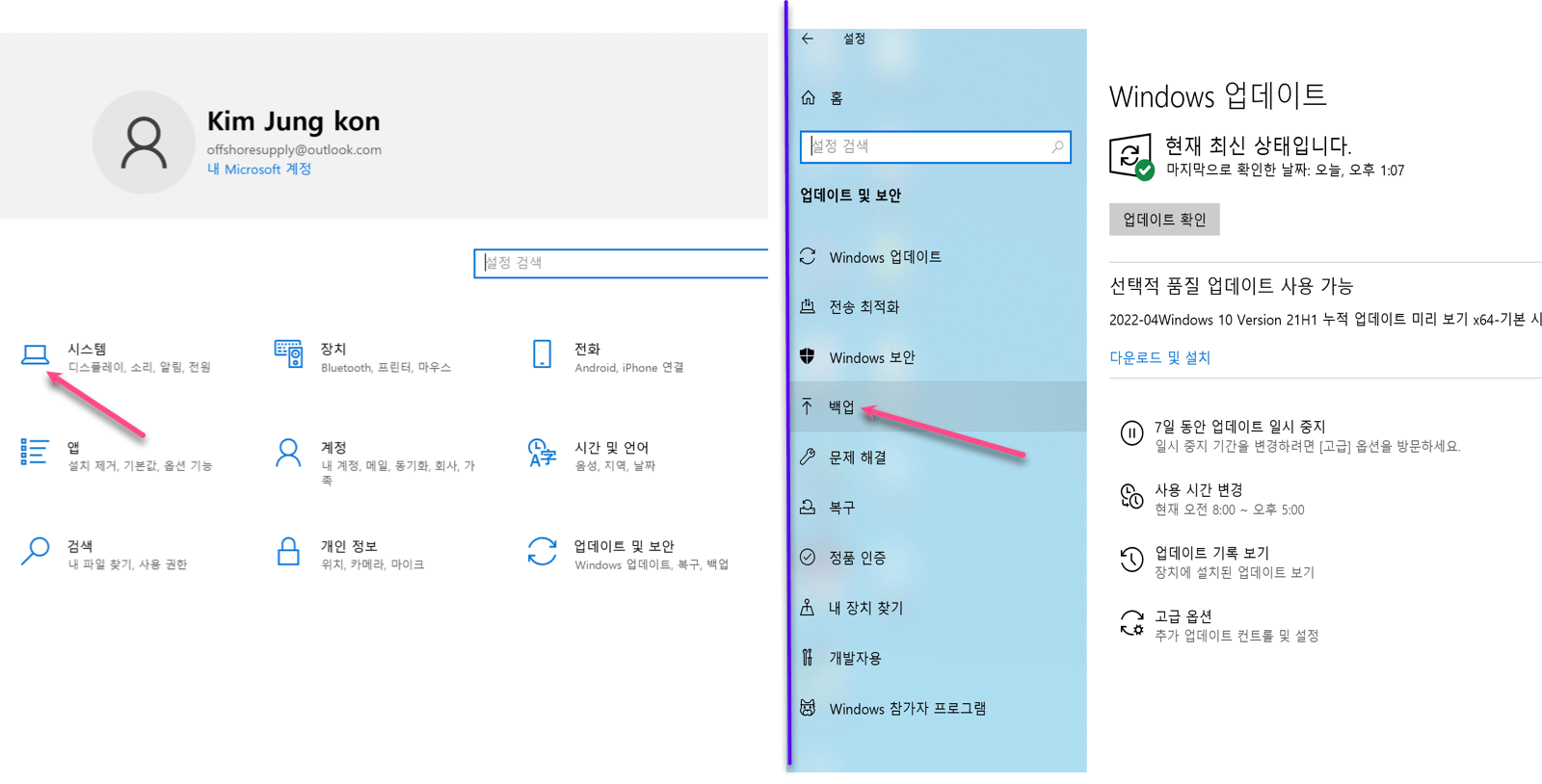The height and width of the screenshot is (784, 1542).
Task: Open the 개인 정보 category label
Action: point(349,546)
